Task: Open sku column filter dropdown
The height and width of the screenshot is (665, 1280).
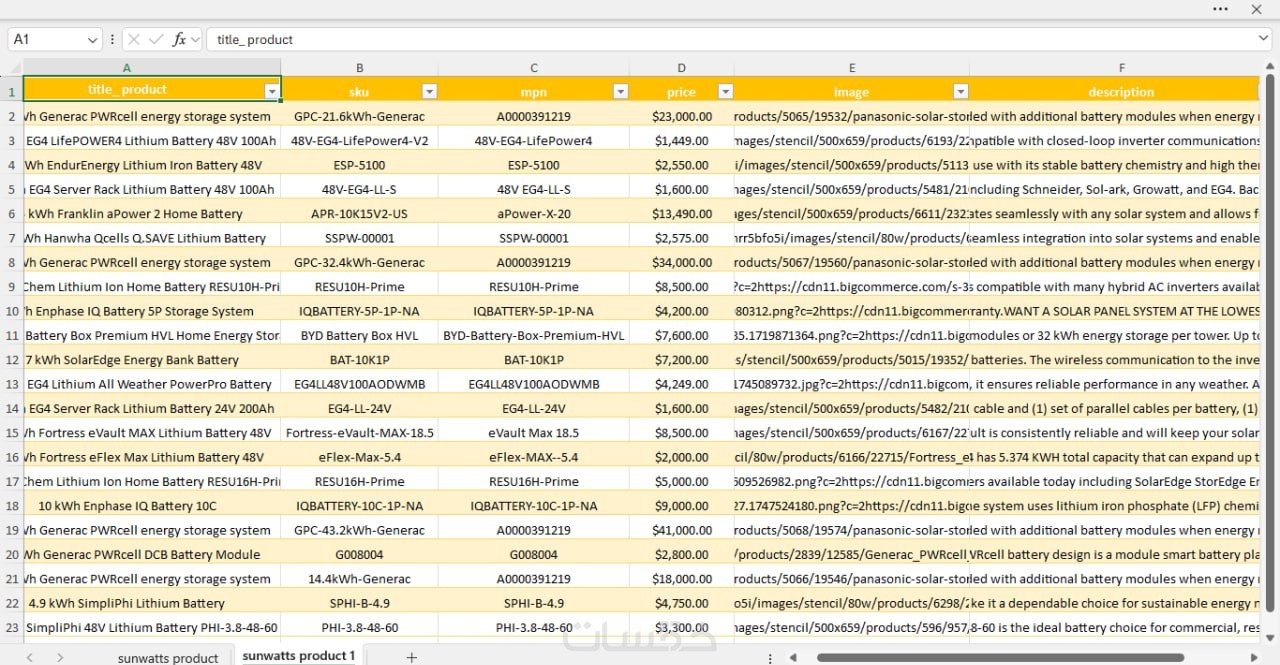Action: tap(429, 91)
